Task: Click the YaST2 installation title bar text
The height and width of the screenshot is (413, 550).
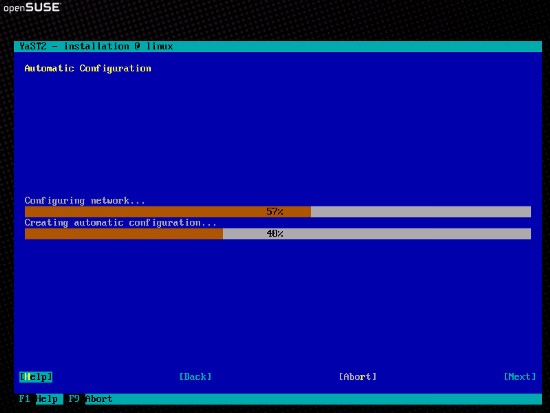Action: (x=96, y=46)
